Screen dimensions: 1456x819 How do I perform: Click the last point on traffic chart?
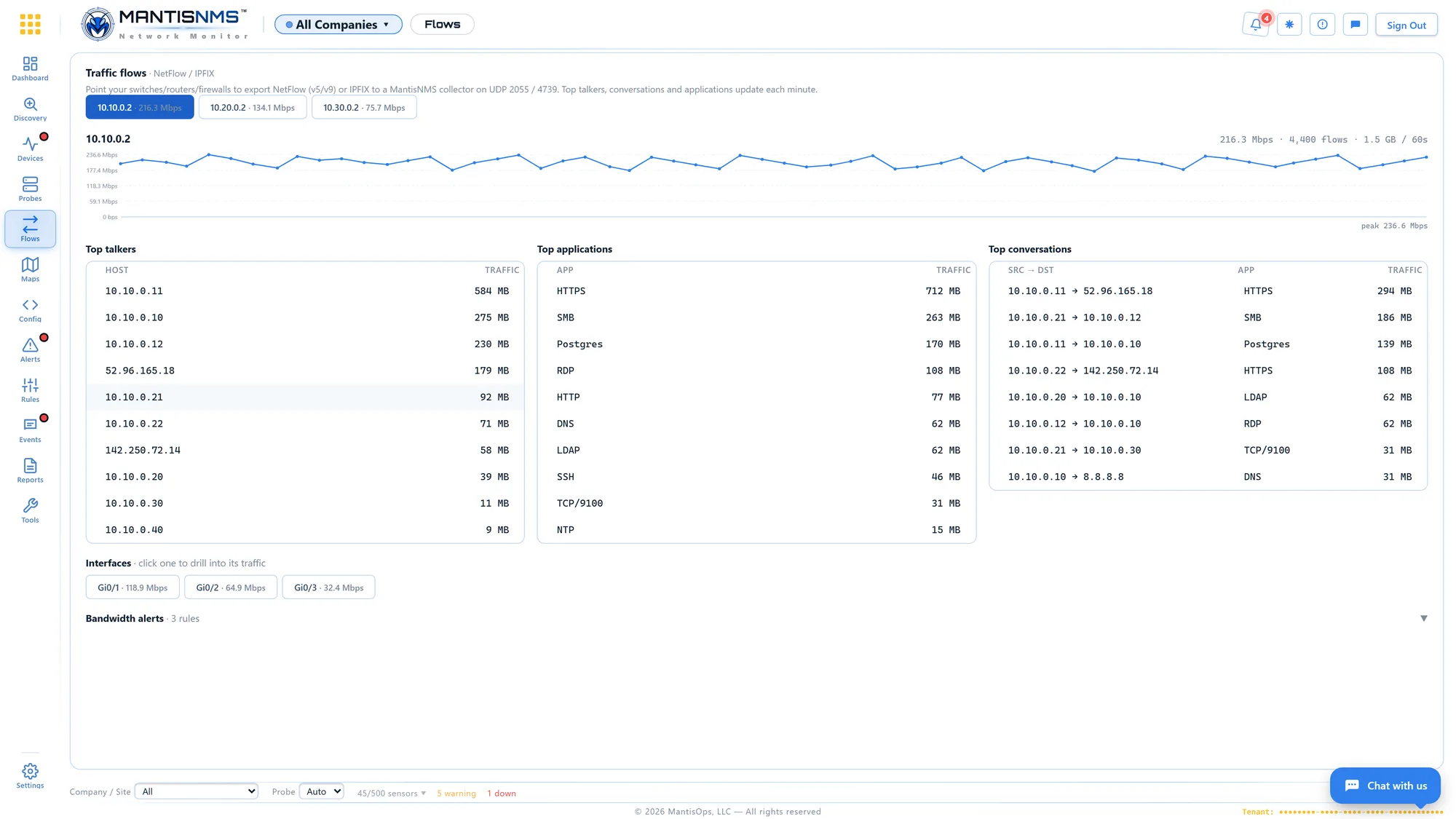[1425, 157]
